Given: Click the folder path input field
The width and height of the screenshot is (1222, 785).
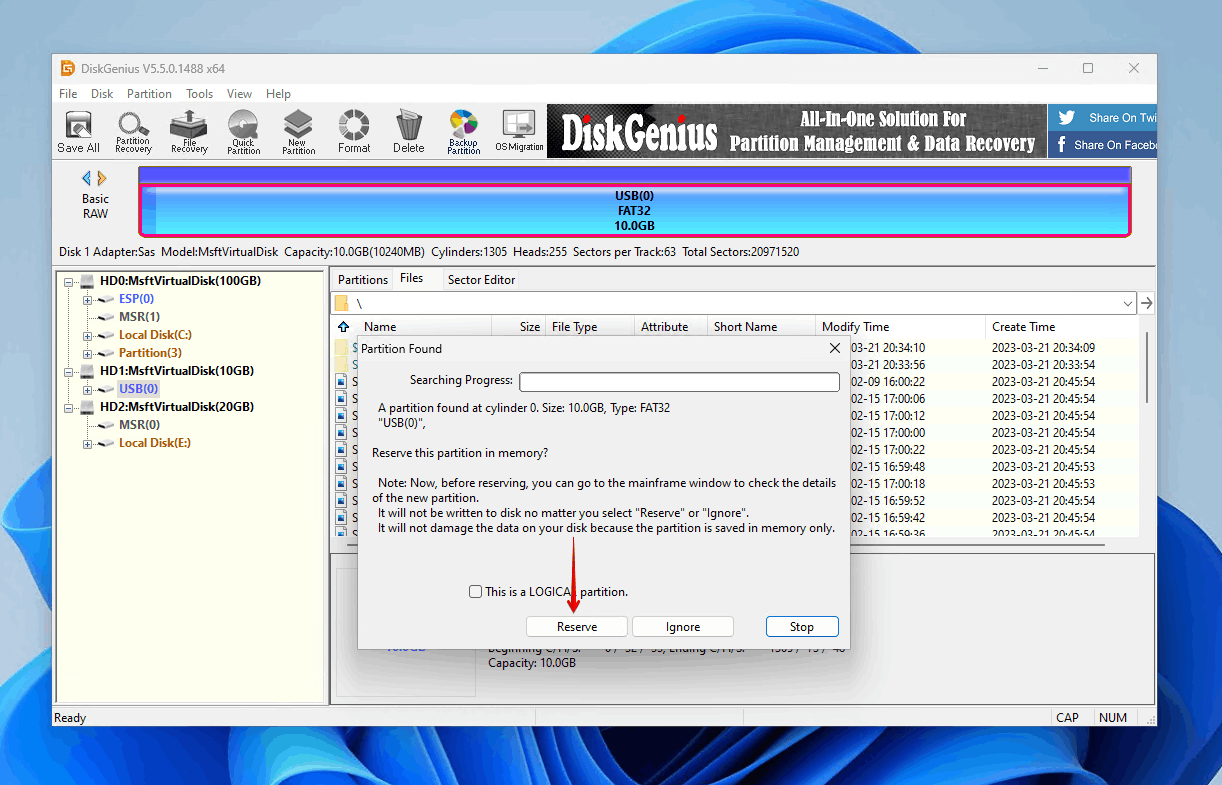Looking at the screenshot, I should [x=734, y=303].
